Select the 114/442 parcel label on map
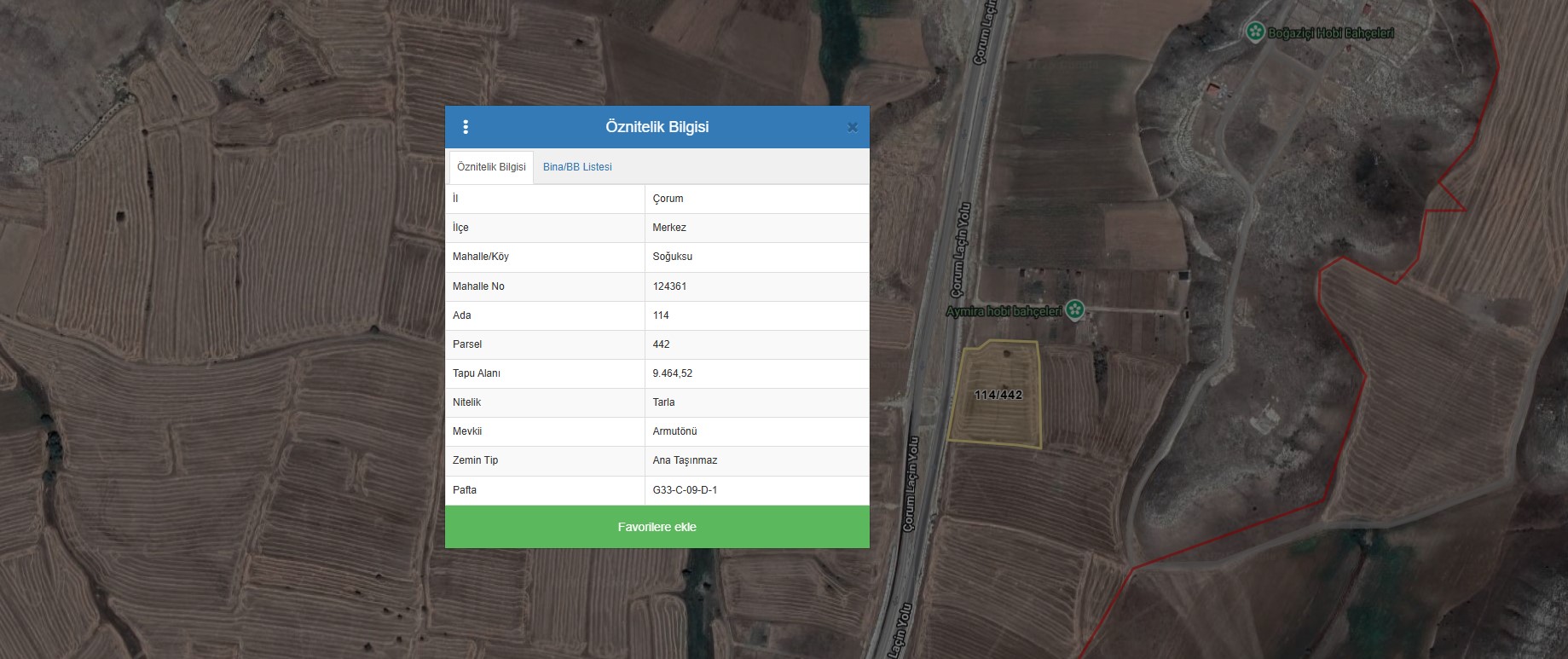1568x659 pixels. 998,395
